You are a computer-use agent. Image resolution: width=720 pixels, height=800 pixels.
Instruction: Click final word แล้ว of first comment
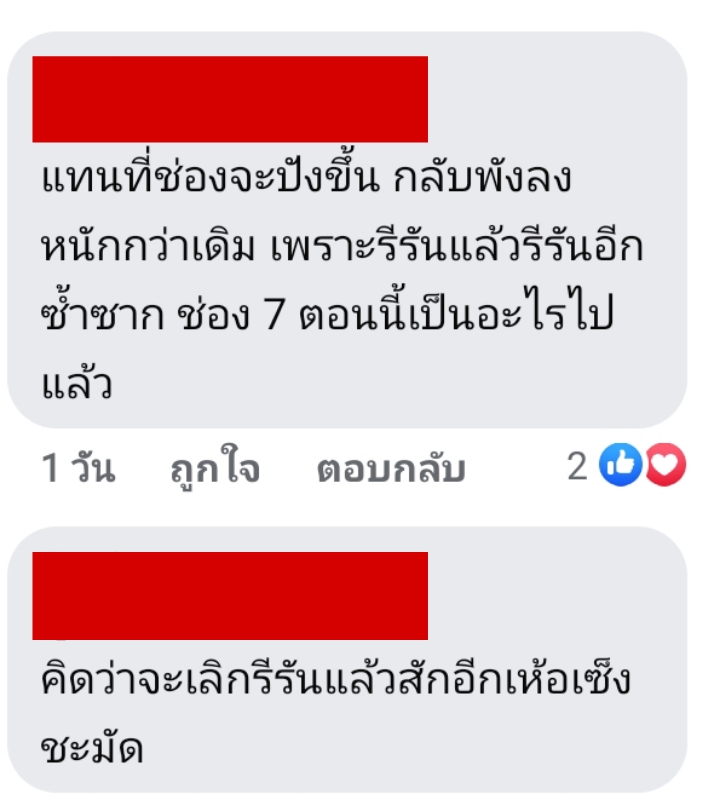click(x=77, y=383)
